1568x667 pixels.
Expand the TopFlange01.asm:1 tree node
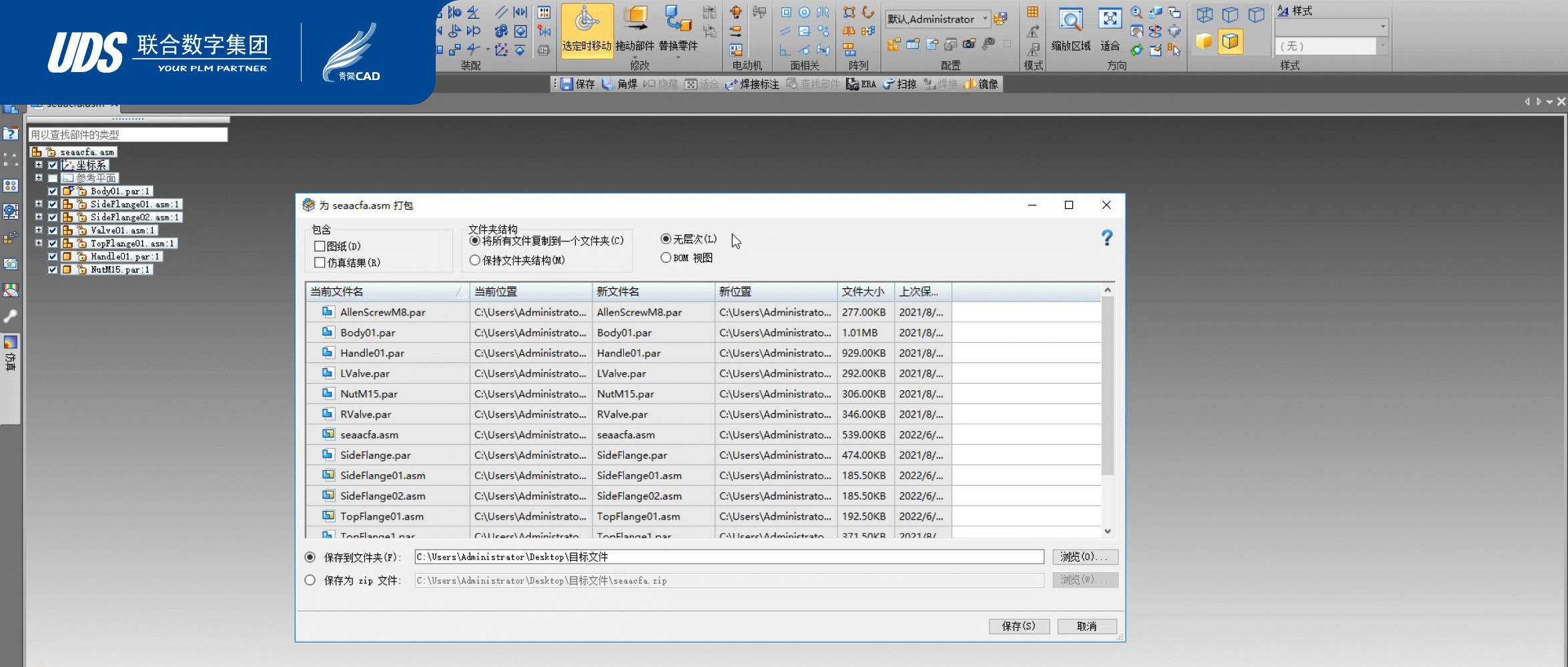39,243
